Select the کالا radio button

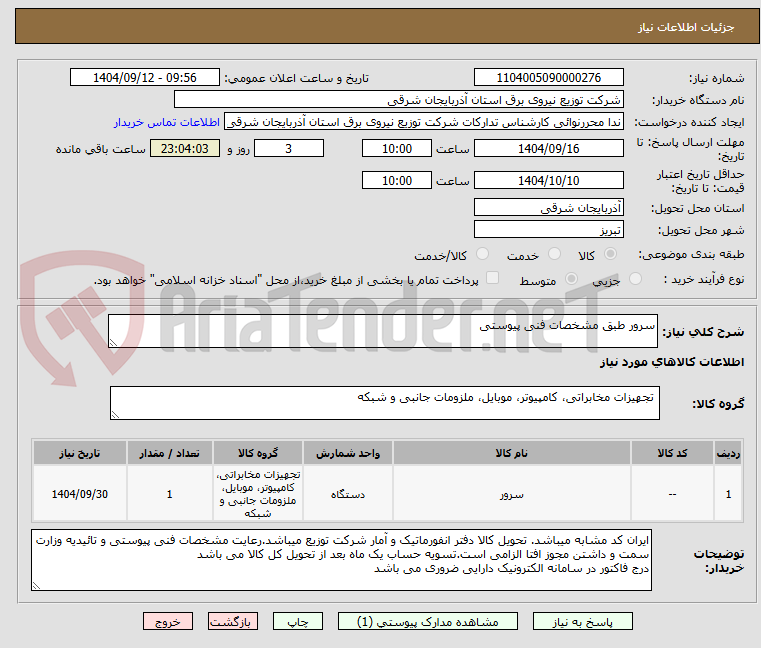pos(610,254)
